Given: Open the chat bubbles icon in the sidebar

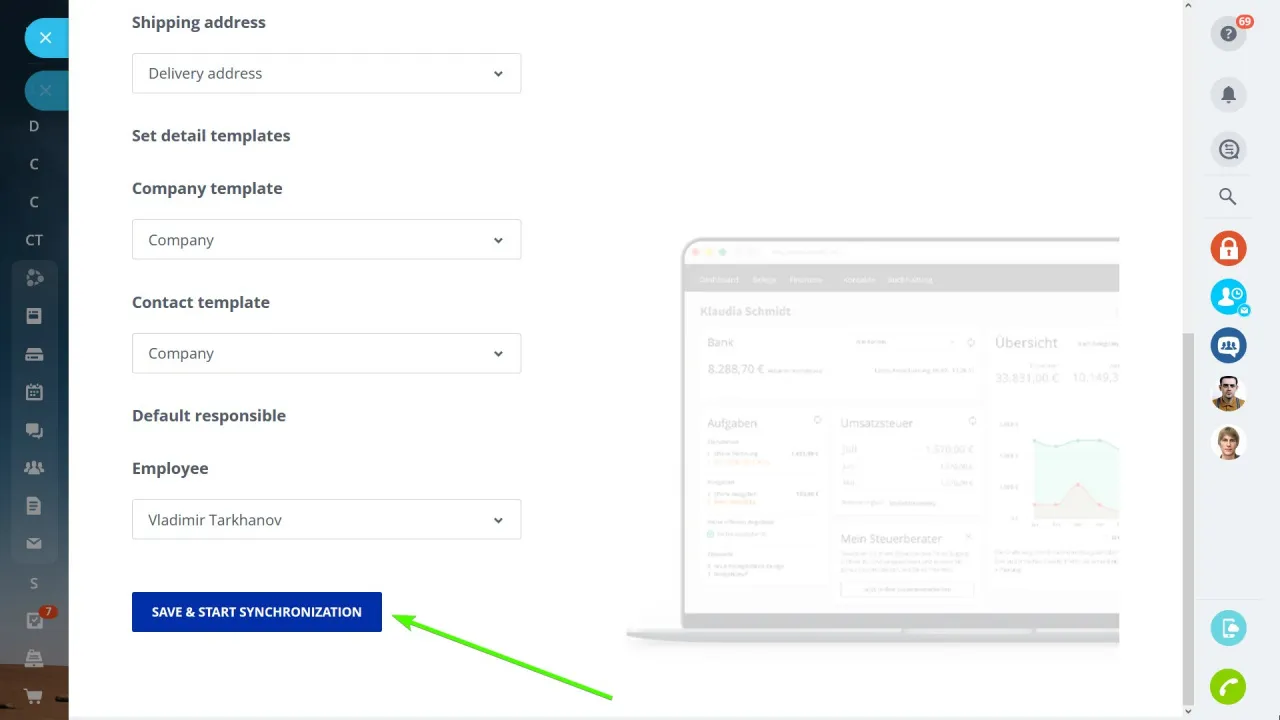Looking at the screenshot, I should pyautogui.click(x=34, y=430).
